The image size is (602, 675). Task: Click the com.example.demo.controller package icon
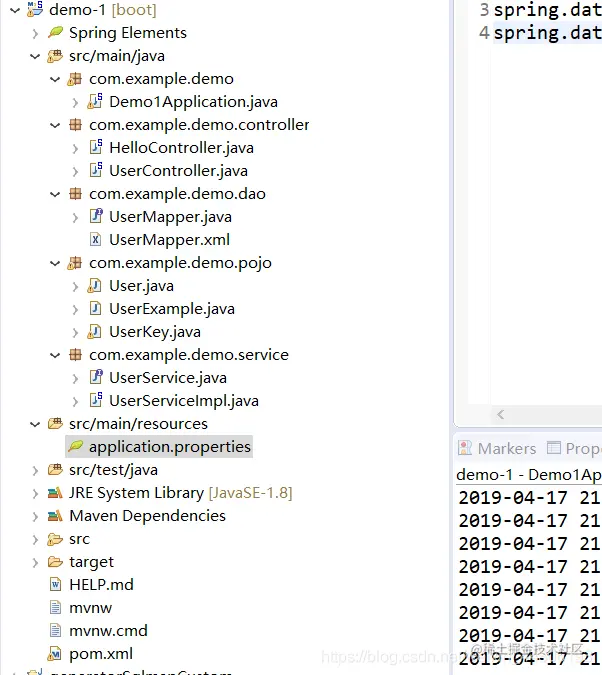75,125
